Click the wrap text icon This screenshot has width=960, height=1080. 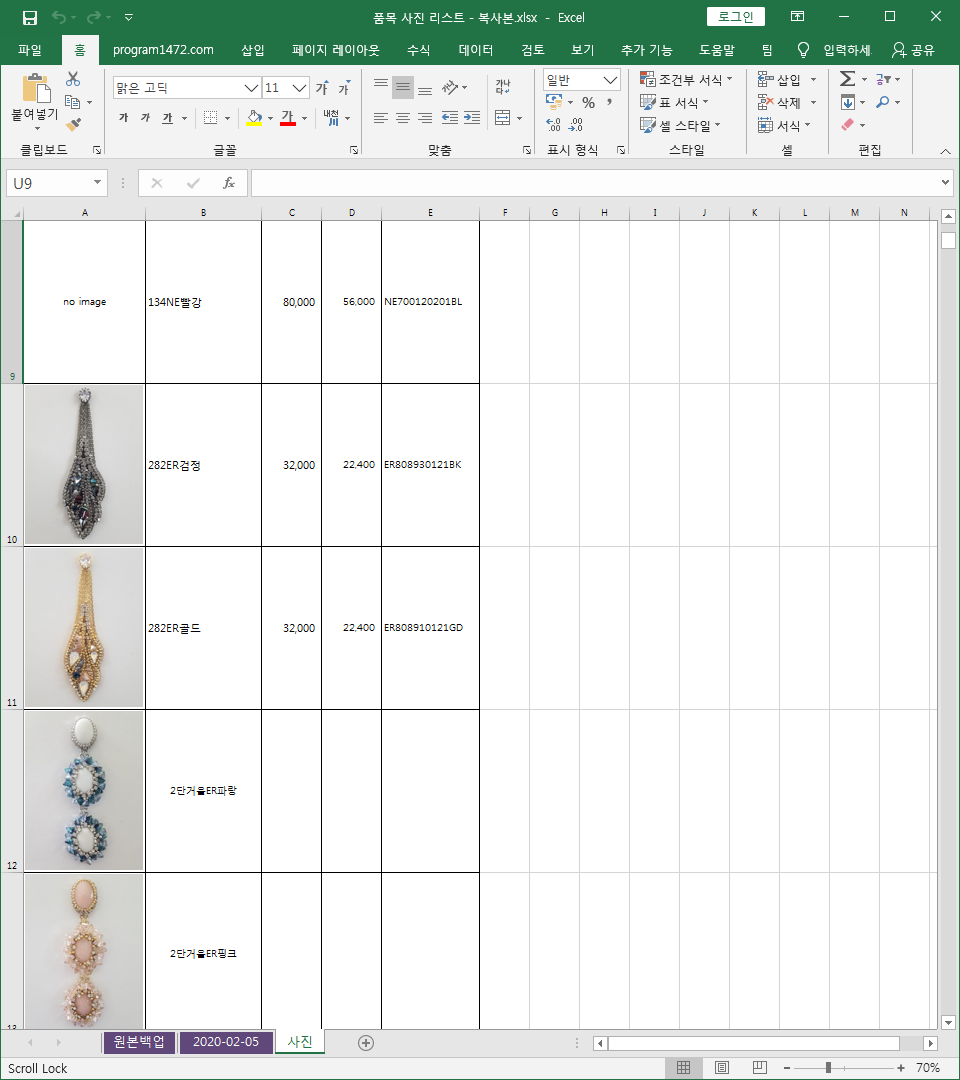coord(502,87)
